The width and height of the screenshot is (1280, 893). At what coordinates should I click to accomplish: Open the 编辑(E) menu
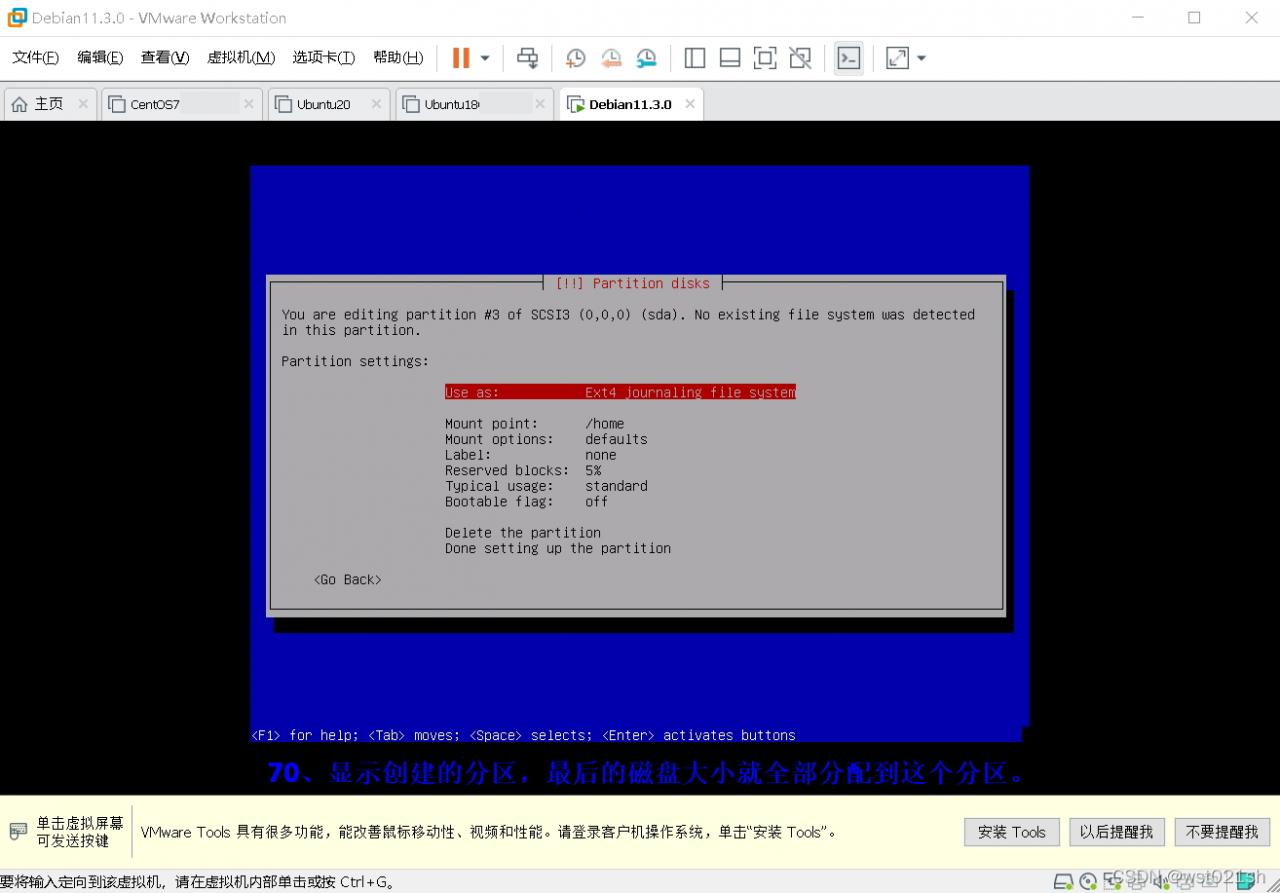click(100, 58)
